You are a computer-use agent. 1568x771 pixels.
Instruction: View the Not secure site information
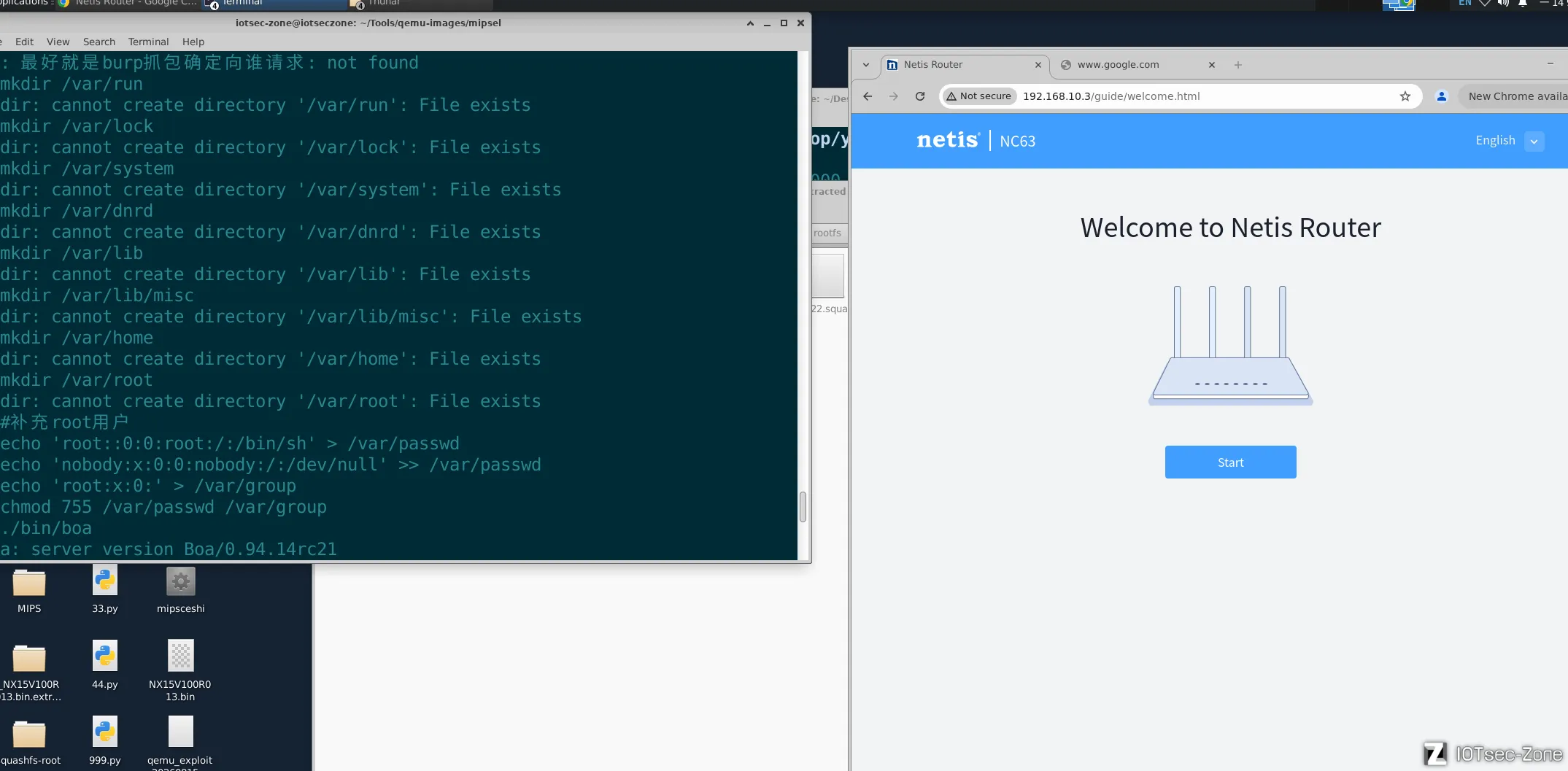tap(979, 96)
